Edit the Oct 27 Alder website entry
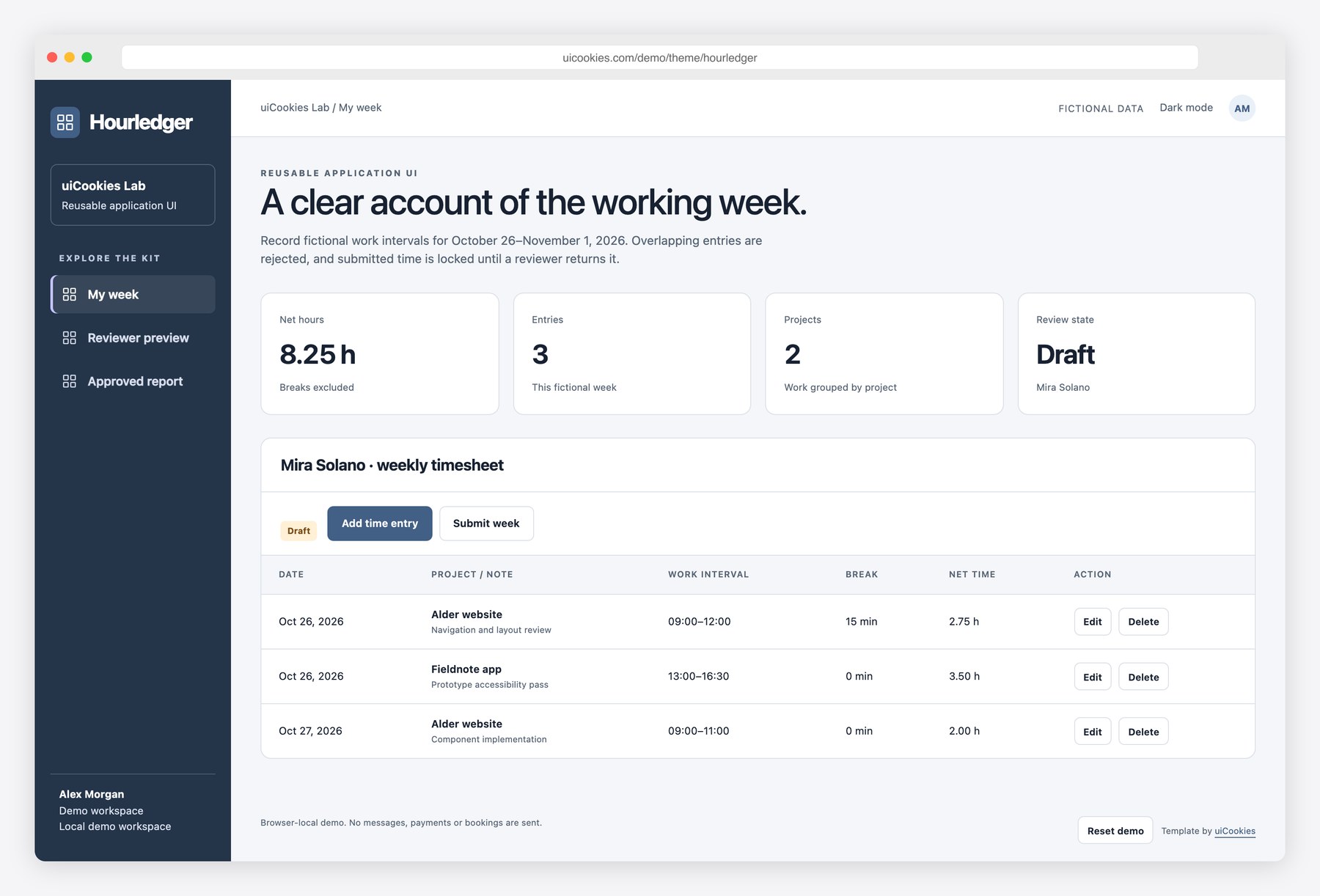1320x896 pixels. coord(1093,732)
